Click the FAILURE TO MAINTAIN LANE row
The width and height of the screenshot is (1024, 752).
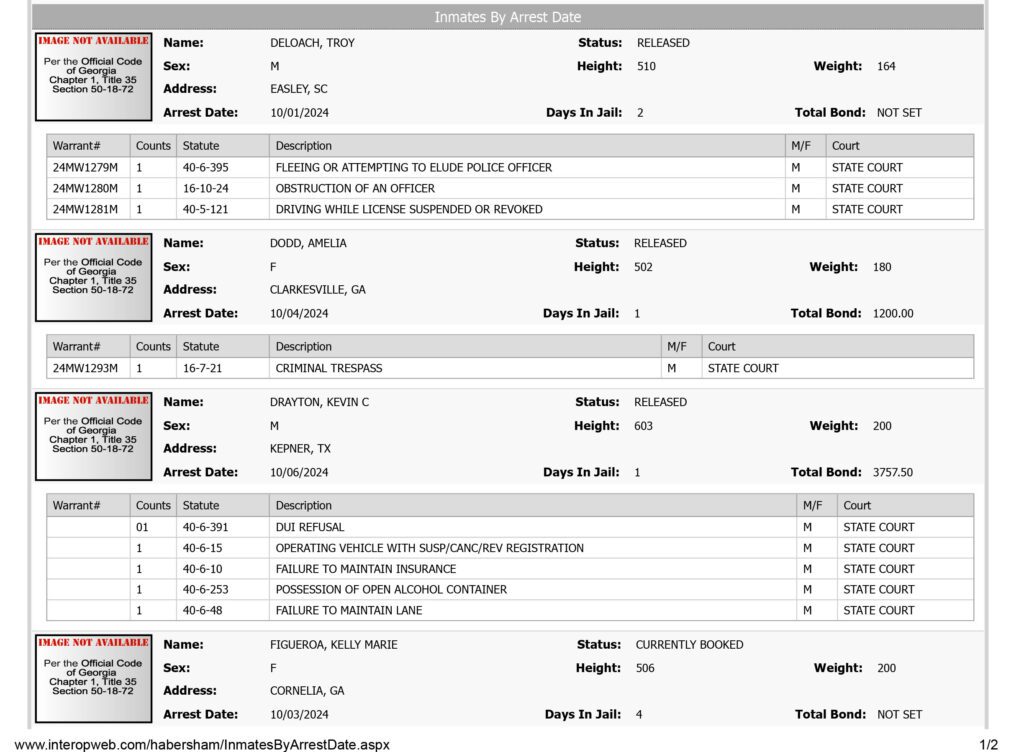(510, 610)
